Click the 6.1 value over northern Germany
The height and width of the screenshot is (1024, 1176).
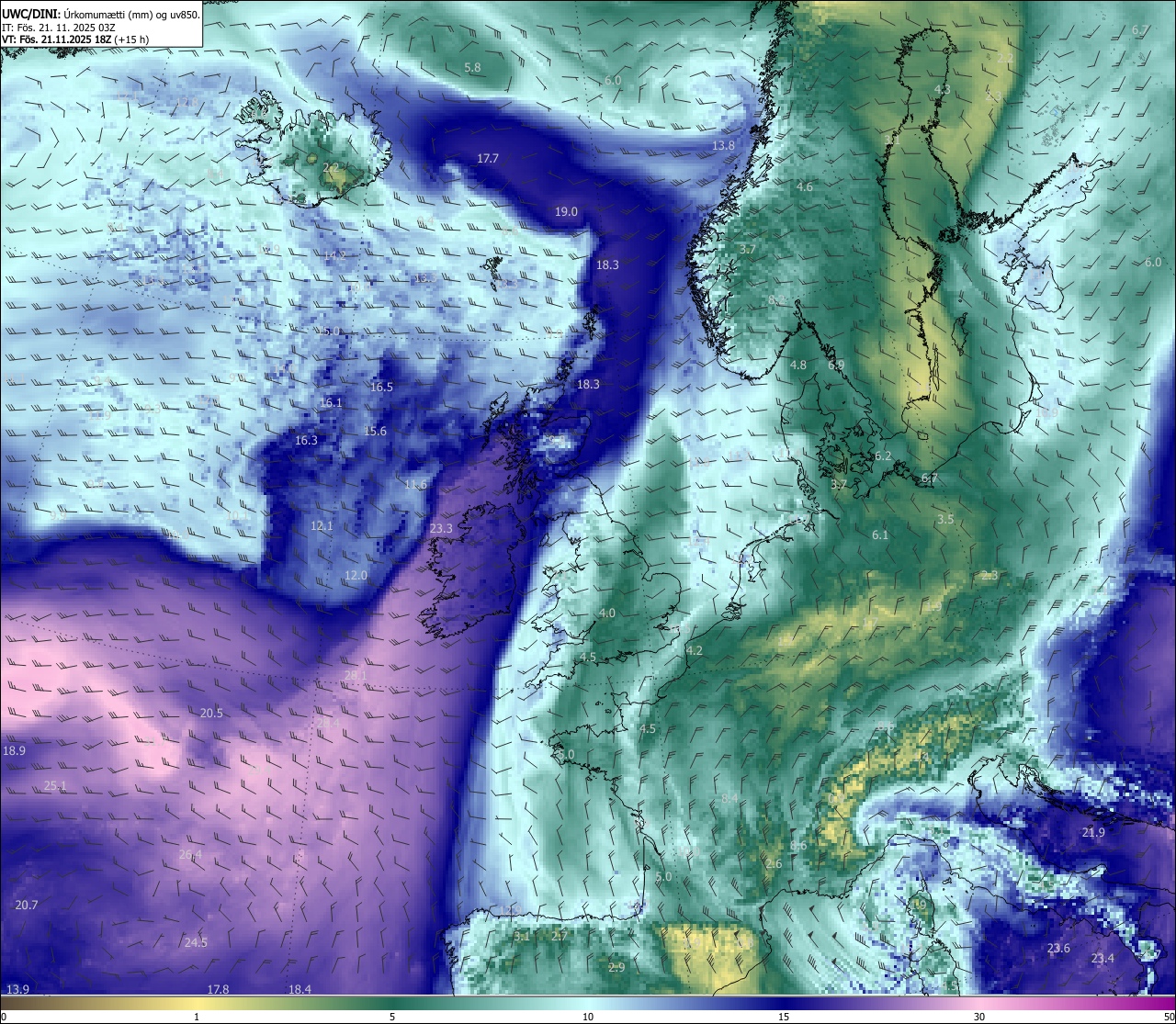[880, 535]
